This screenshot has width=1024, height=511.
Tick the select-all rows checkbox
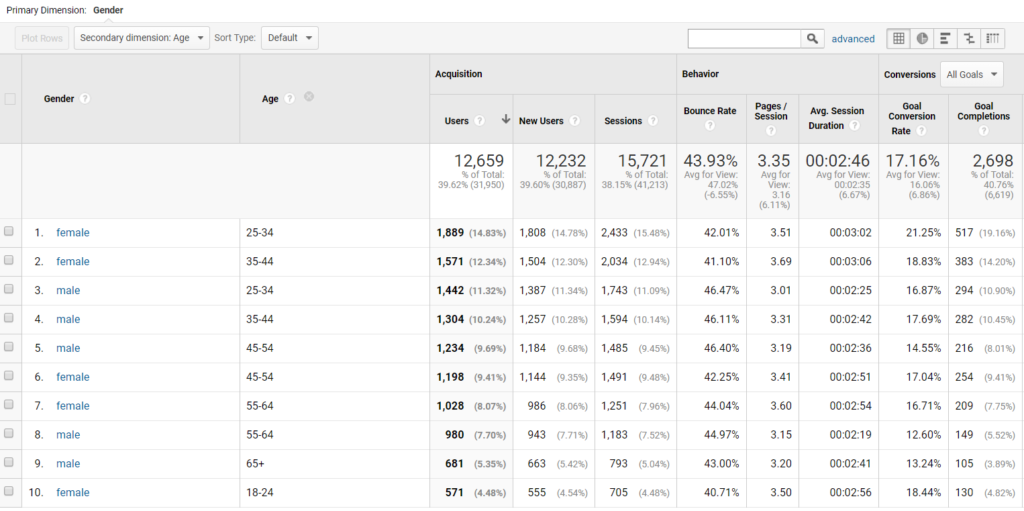[10, 99]
